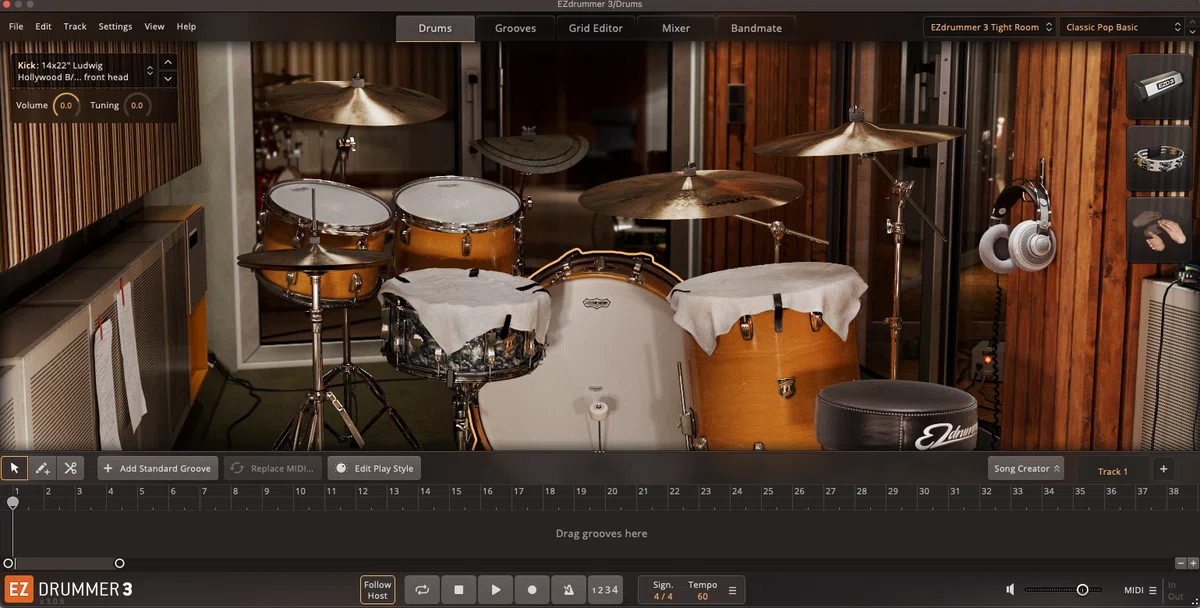Image resolution: width=1200 pixels, height=608 pixels.
Task: Click the loop range end handle
Action: 119,563
